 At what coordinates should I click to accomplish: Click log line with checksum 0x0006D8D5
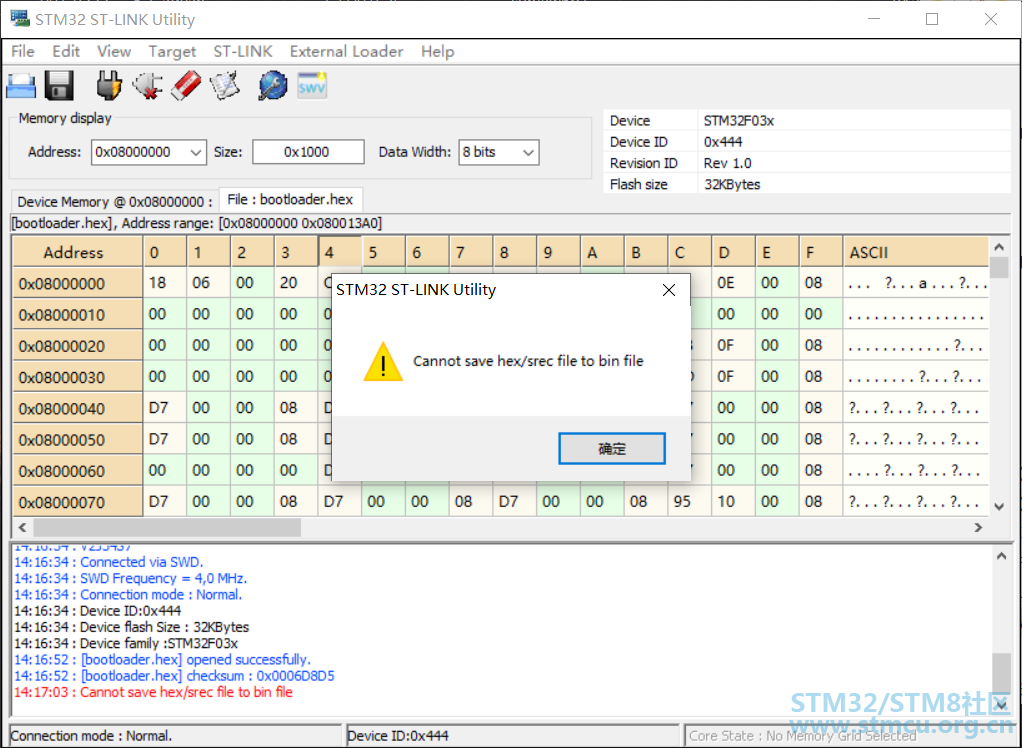(174, 676)
